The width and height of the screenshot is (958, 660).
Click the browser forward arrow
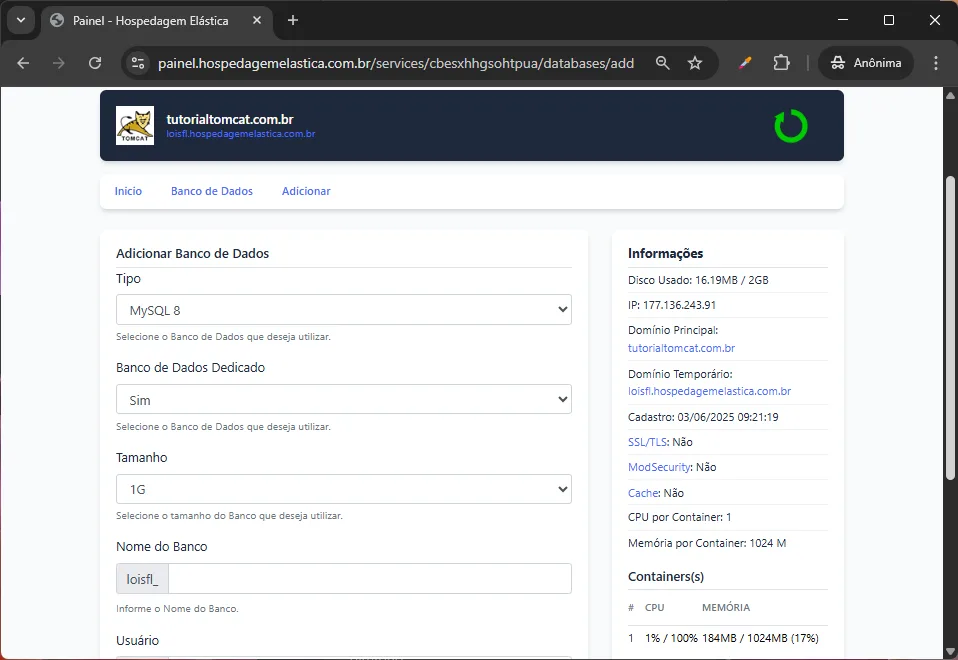point(59,63)
